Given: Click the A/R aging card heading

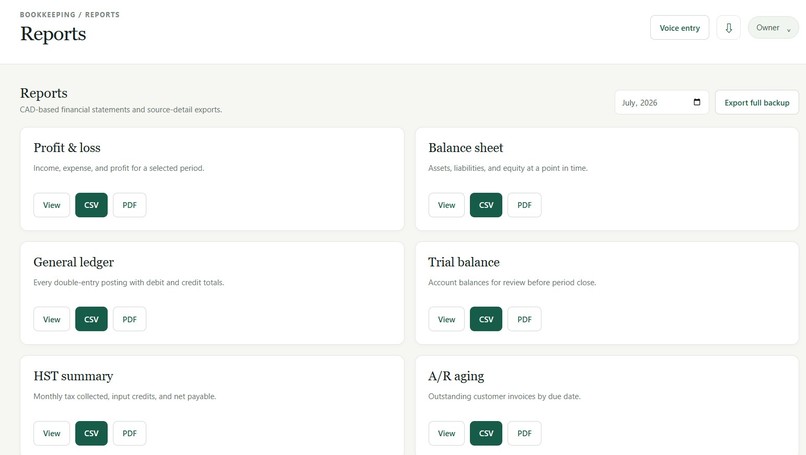Looking at the screenshot, I should tap(456, 376).
